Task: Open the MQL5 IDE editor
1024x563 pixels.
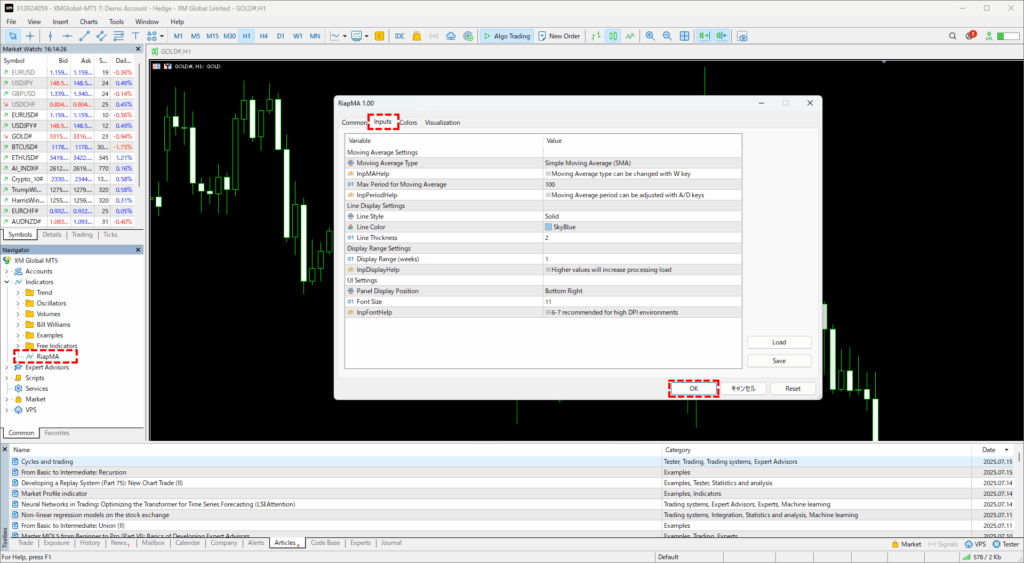Action: tap(400, 36)
